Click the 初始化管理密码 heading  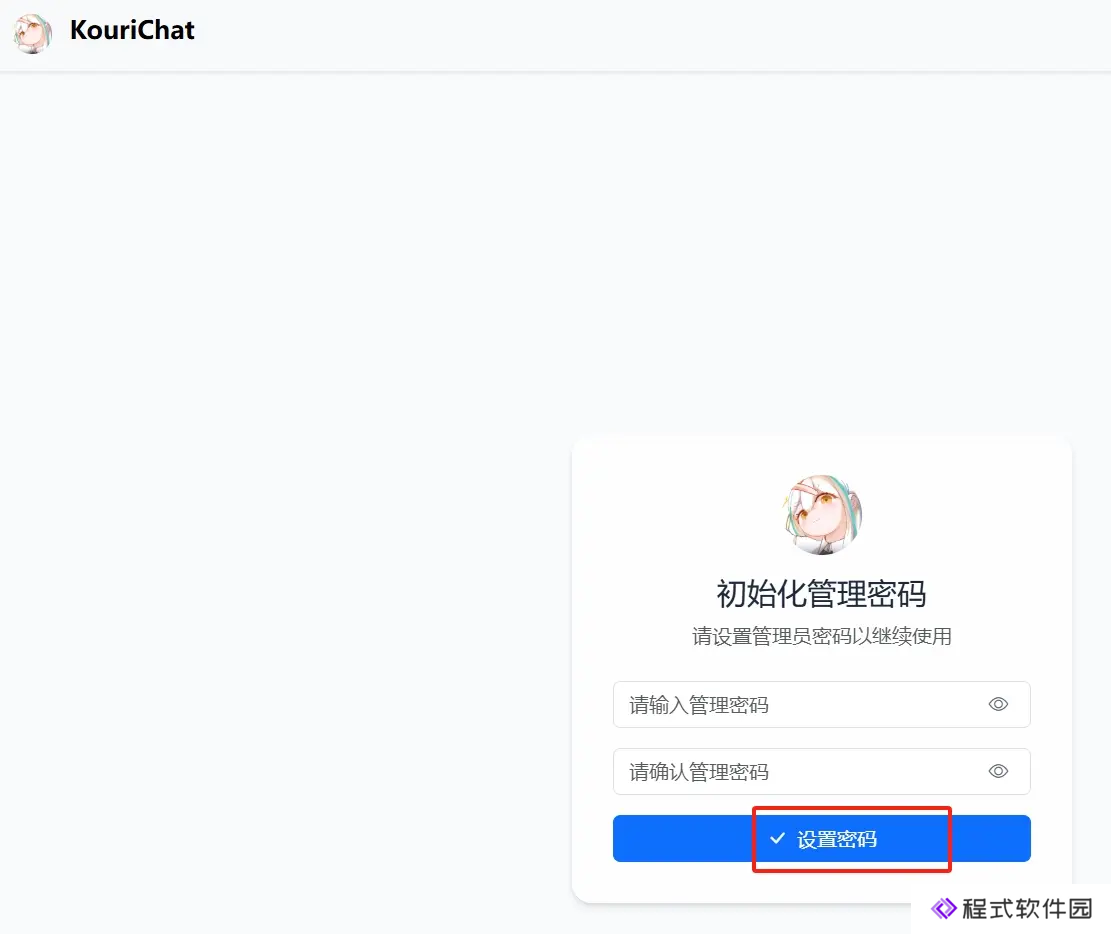(x=821, y=594)
